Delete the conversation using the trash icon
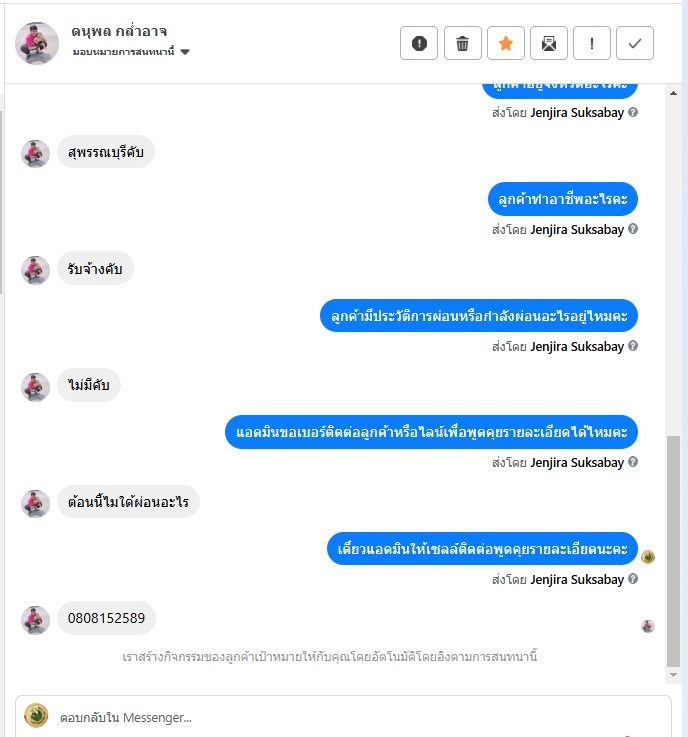 462,43
